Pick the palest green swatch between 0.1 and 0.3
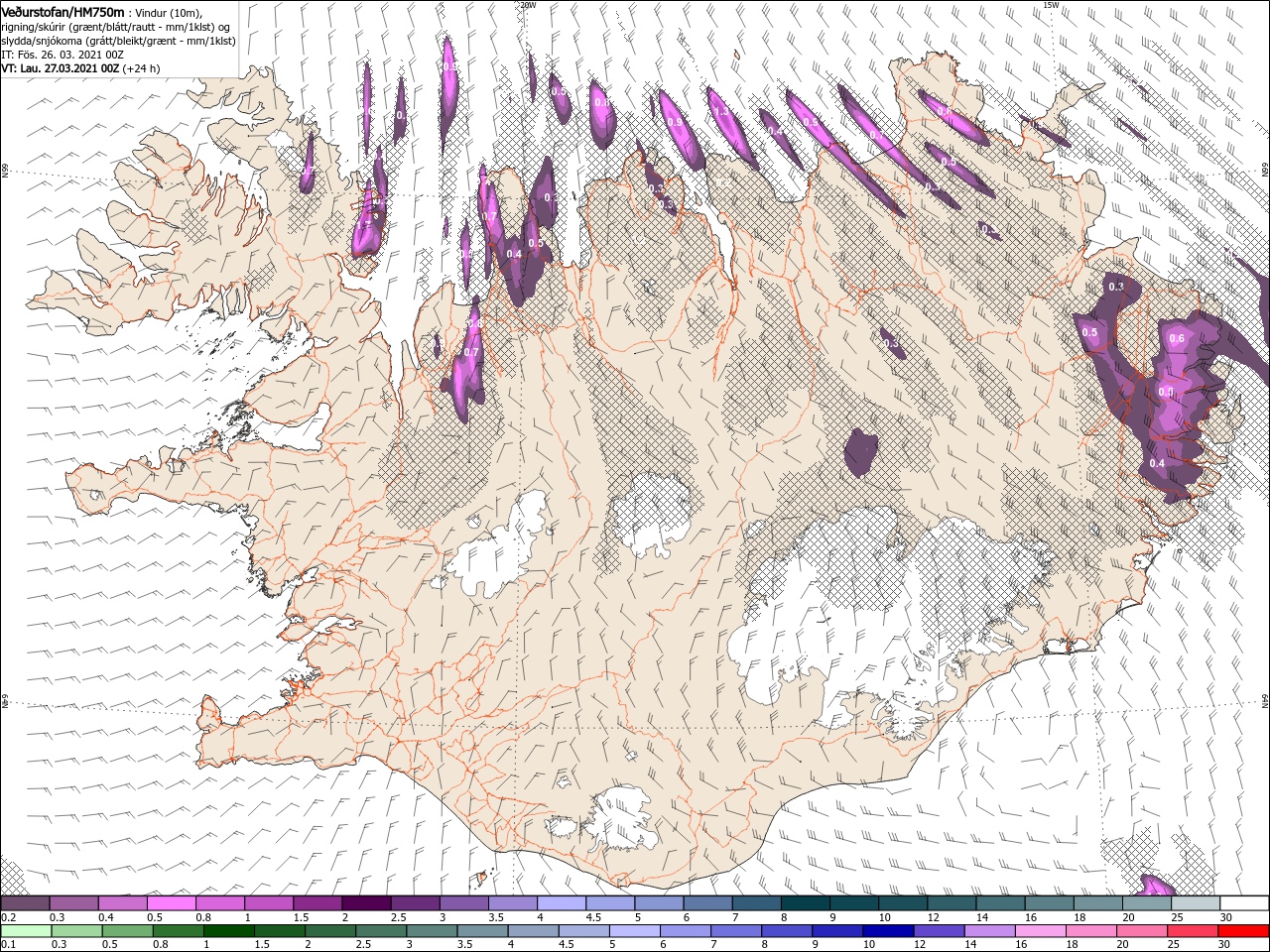 (27, 930)
